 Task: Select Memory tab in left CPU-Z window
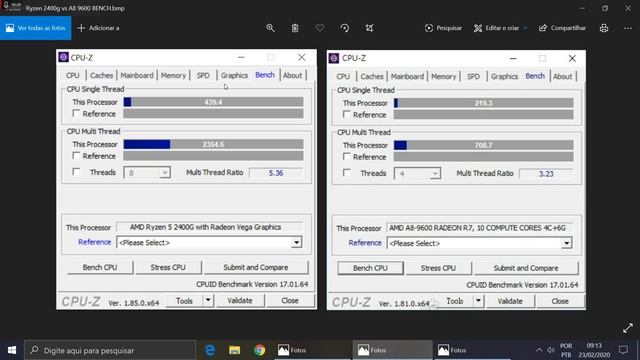(x=173, y=76)
